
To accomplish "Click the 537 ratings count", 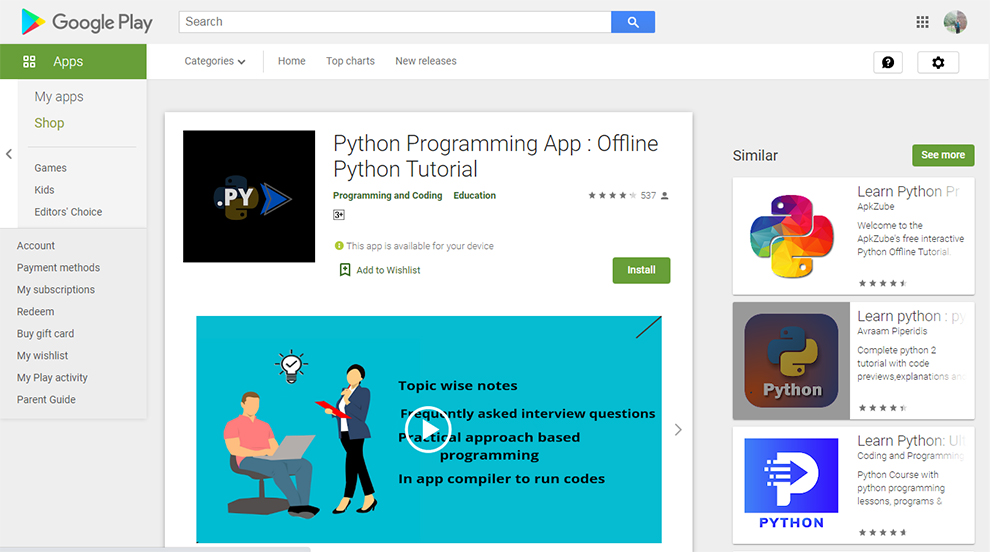I will 648,196.
